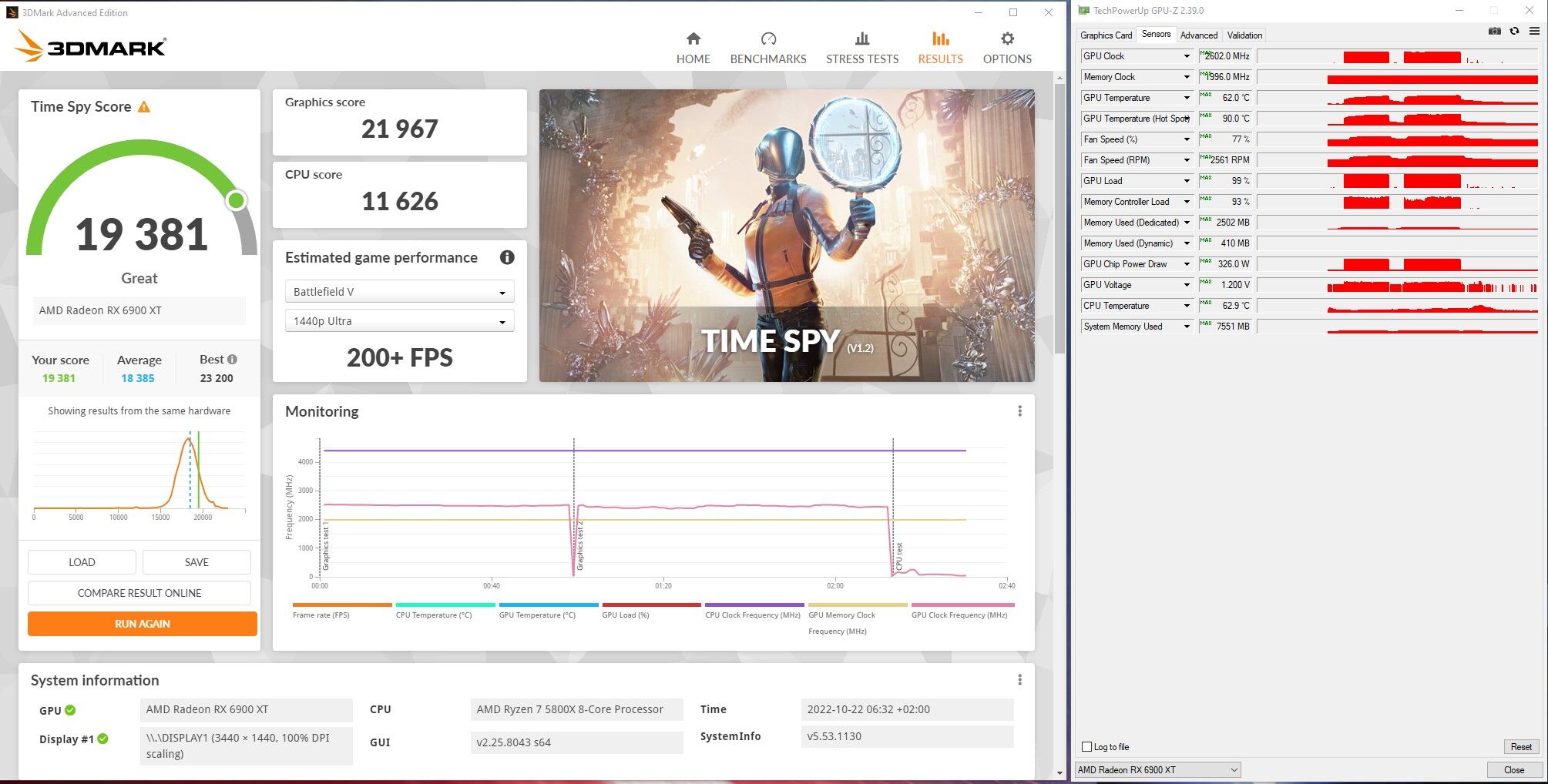This screenshot has height=784, width=1548.
Task: Toggle the GPU Memory Clock Frequency legend
Action: click(857, 619)
